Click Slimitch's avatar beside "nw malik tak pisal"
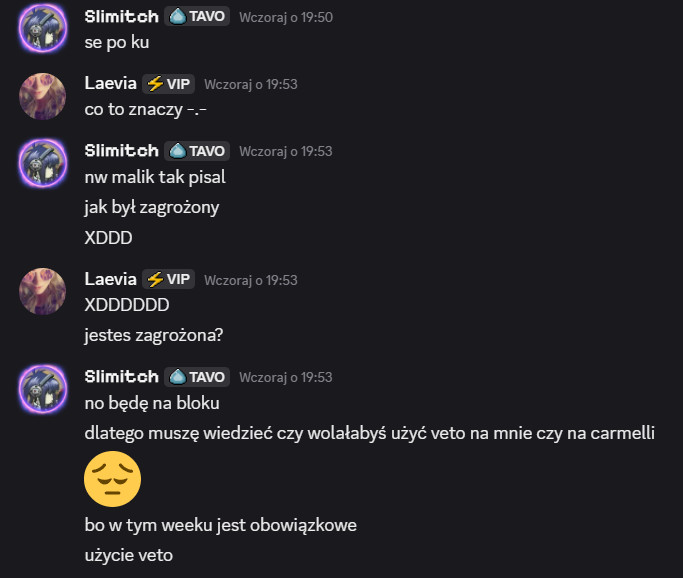683x578 pixels. pos(44,163)
